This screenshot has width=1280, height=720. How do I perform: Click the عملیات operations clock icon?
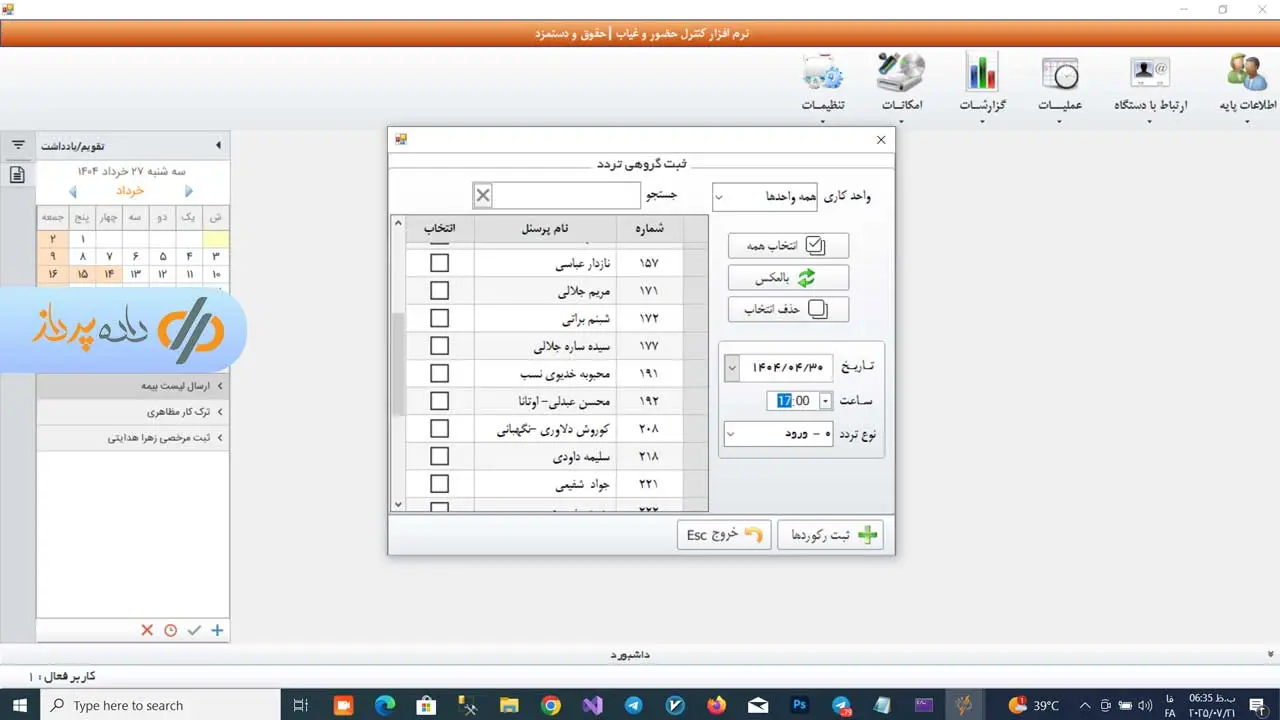(x=1060, y=74)
